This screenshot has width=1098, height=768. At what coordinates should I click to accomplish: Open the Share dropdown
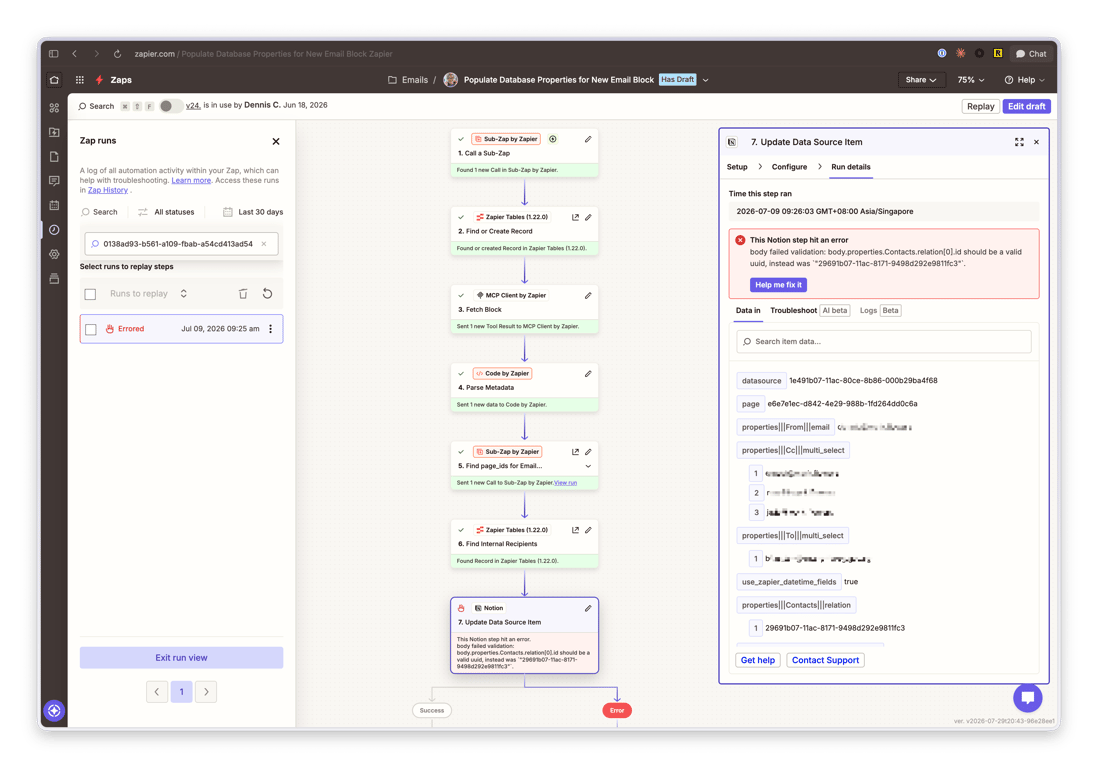point(921,80)
